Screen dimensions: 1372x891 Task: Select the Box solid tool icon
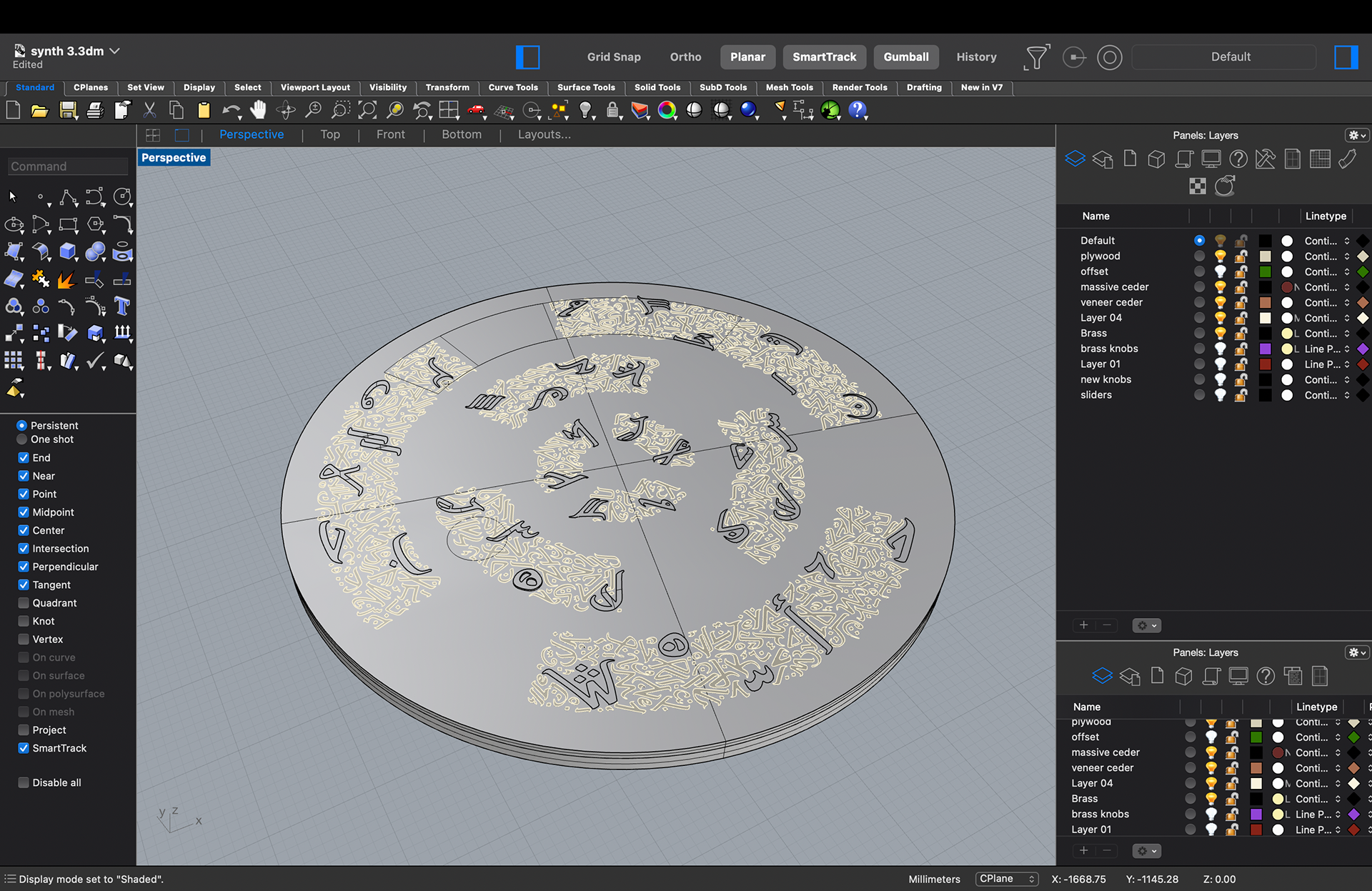68,252
